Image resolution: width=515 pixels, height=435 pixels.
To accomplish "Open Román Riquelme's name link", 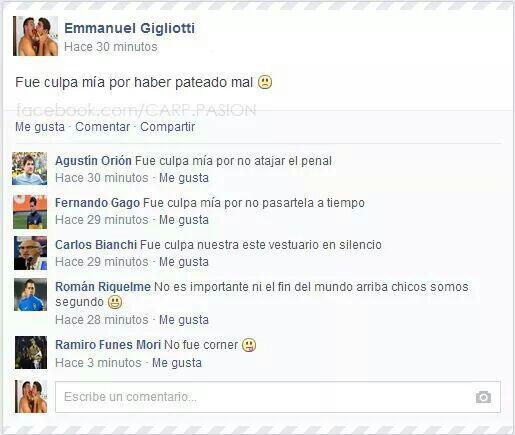I will point(103,287).
